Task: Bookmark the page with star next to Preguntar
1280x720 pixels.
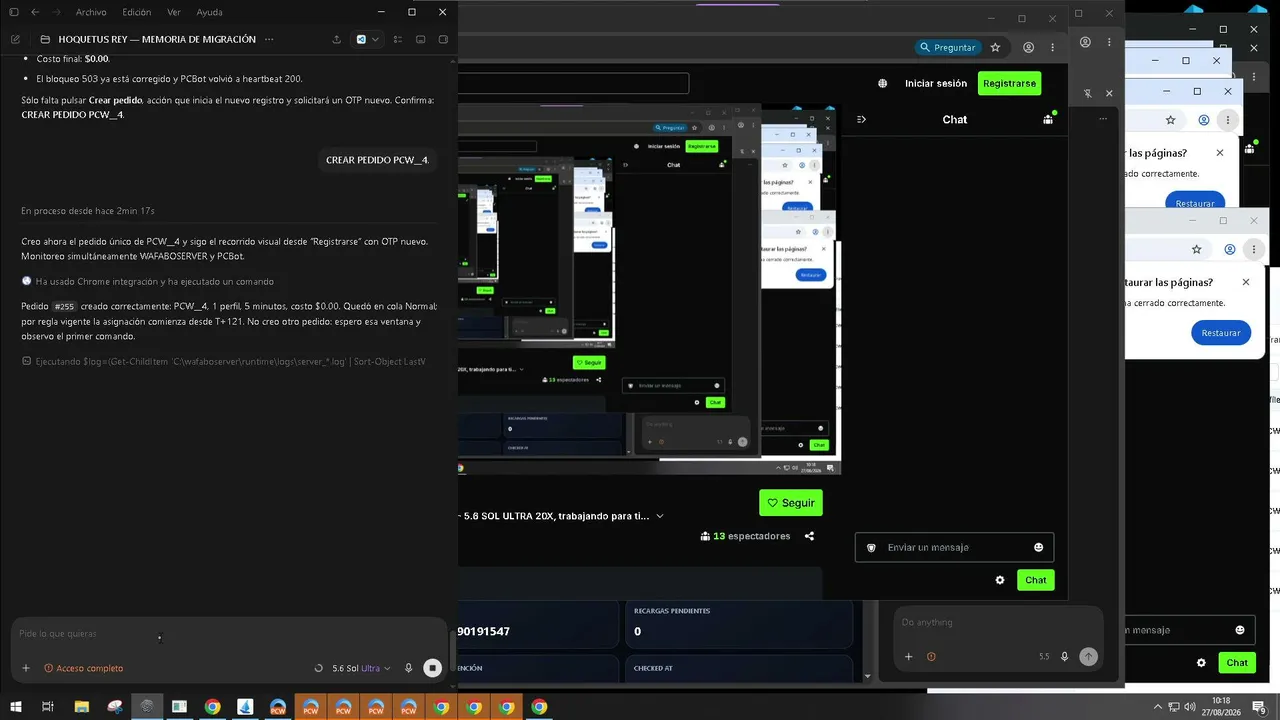Action: click(x=995, y=47)
